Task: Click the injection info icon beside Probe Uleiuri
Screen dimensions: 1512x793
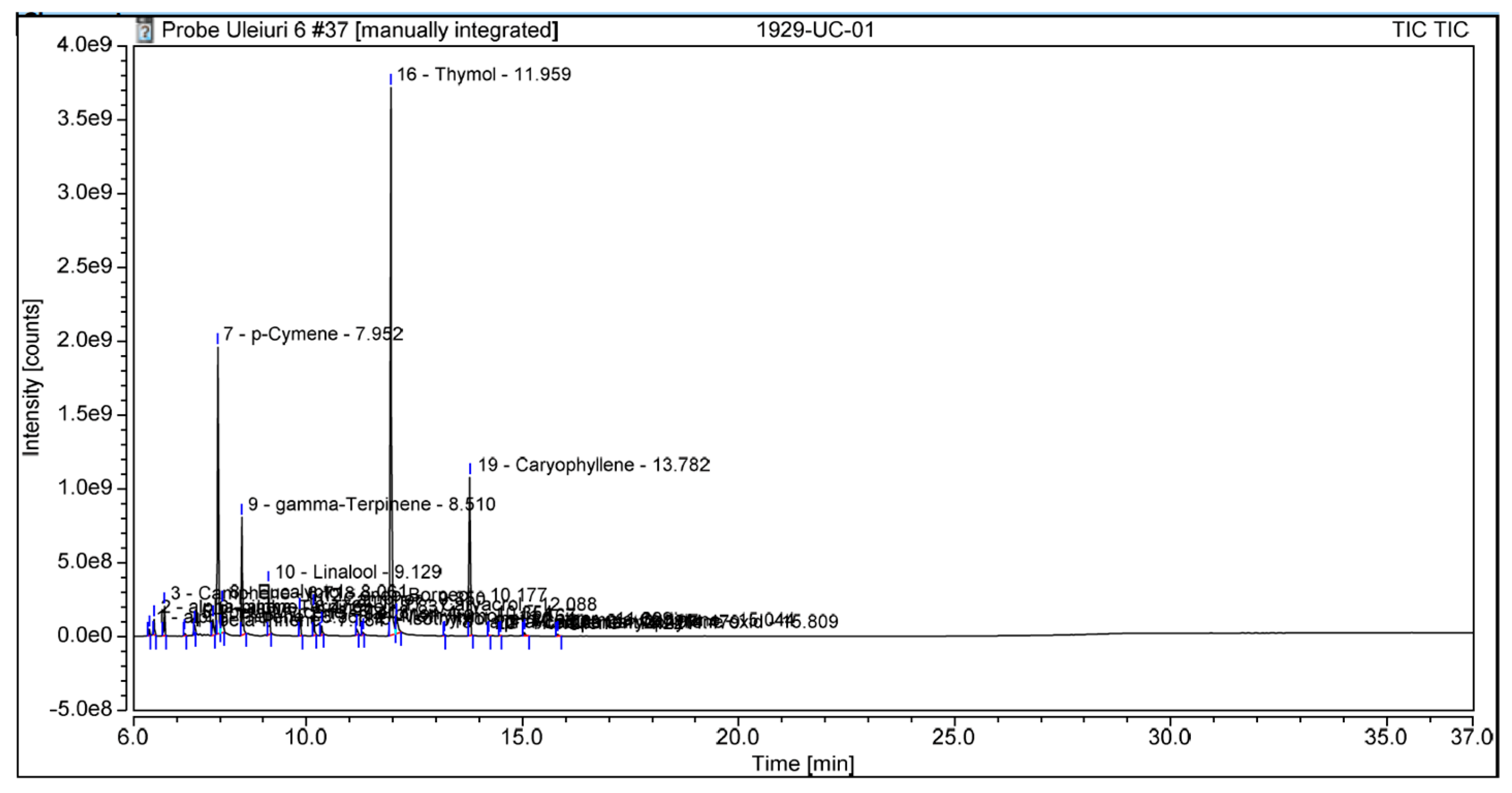Action: pos(145,30)
